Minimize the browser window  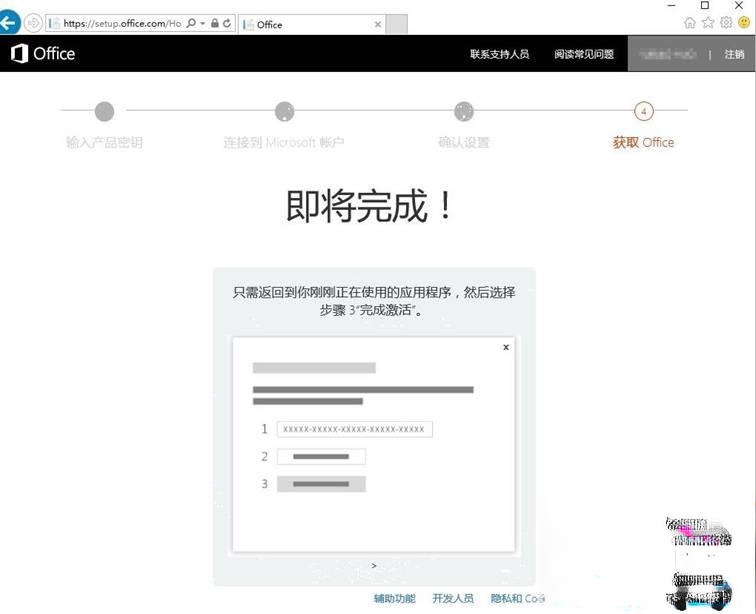pyautogui.click(x=672, y=5)
